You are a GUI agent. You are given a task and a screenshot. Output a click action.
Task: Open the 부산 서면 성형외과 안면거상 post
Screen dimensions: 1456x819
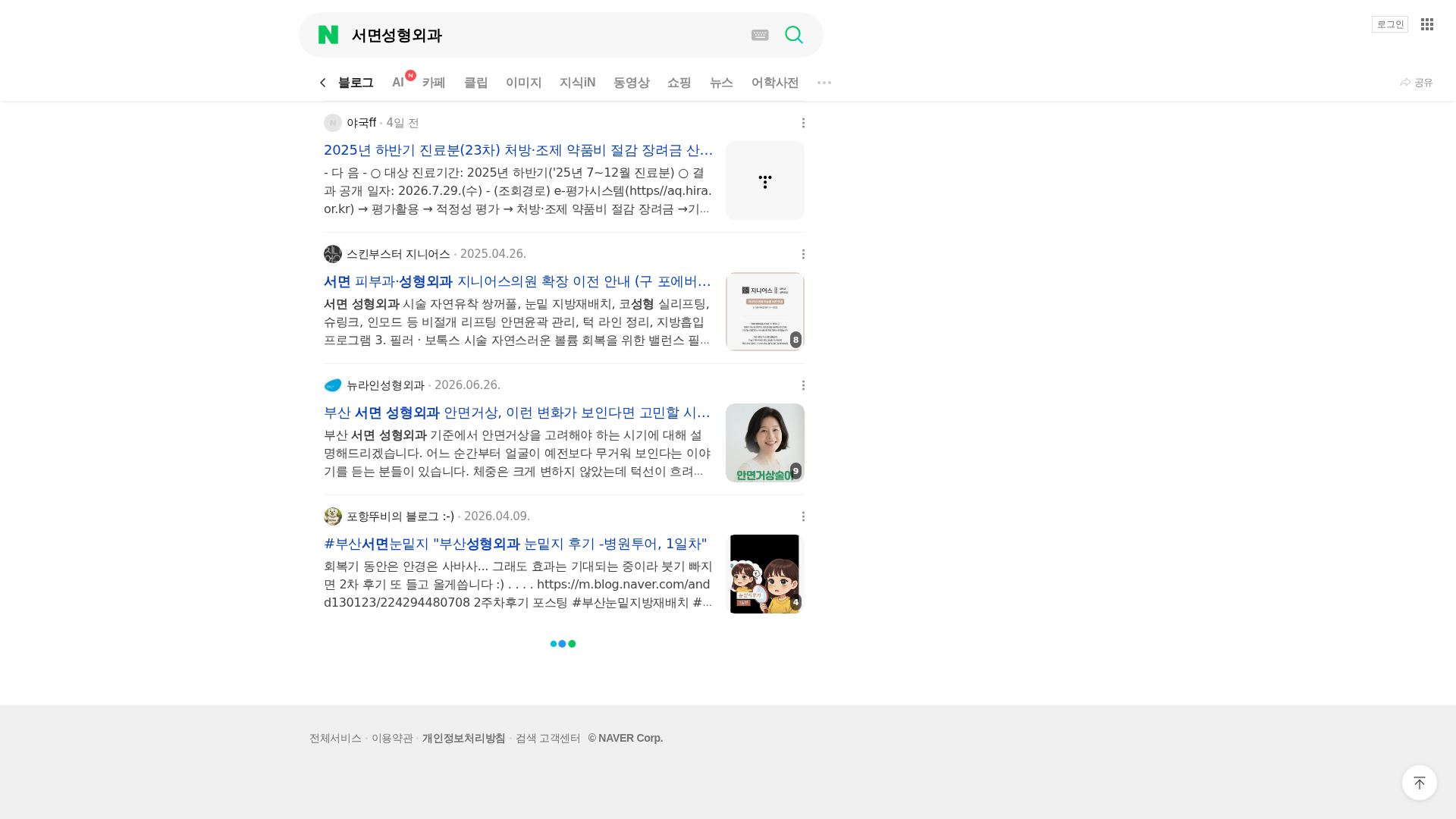[519, 413]
